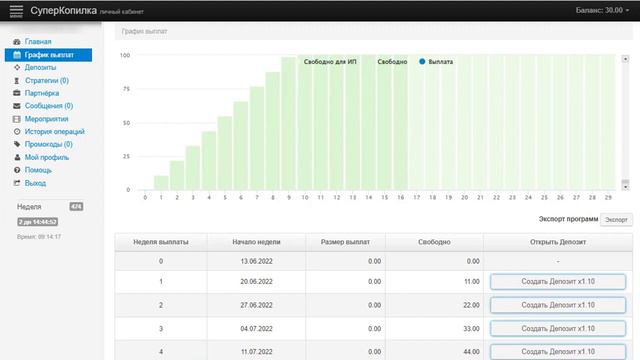
Task: Open Помощь page
Action: click(38, 170)
